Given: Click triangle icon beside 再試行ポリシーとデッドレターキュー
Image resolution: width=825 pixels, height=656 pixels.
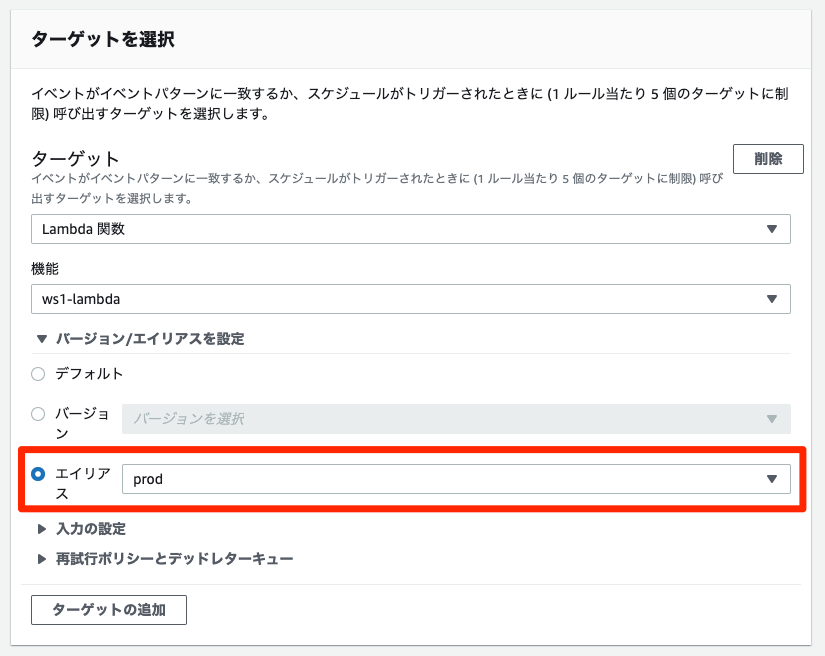Looking at the screenshot, I should tap(42, 559).
